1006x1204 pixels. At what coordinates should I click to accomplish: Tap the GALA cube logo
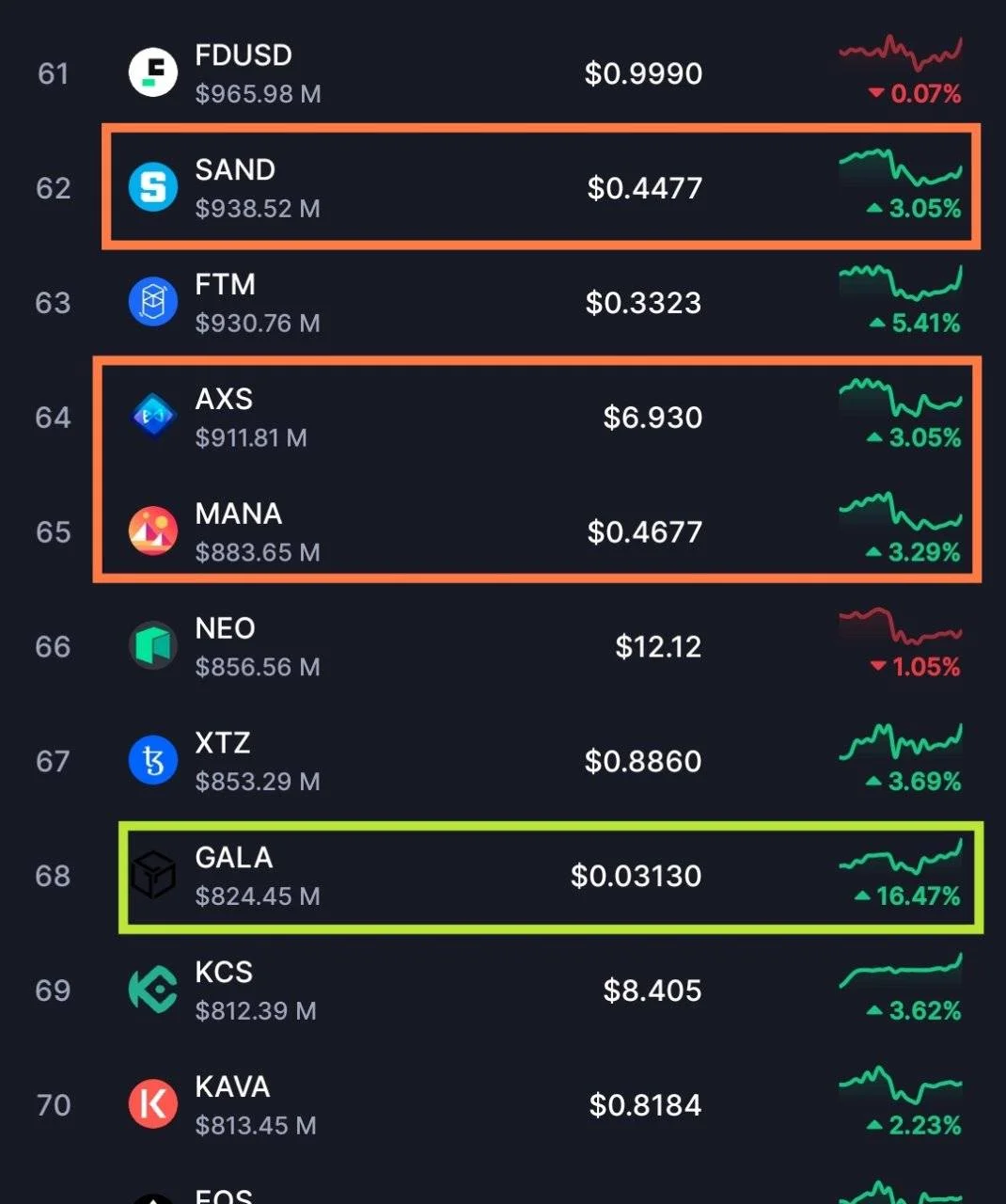click(x=153, y=876)
